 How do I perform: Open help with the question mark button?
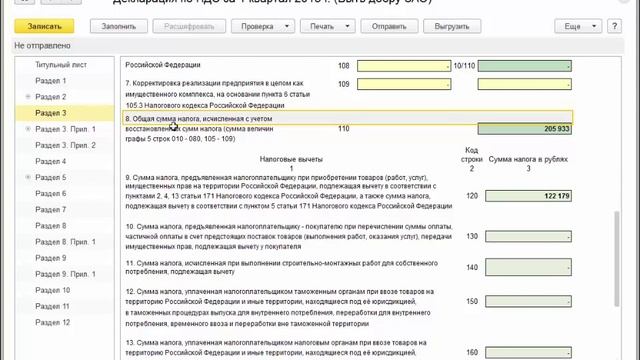tap(614, 26)
